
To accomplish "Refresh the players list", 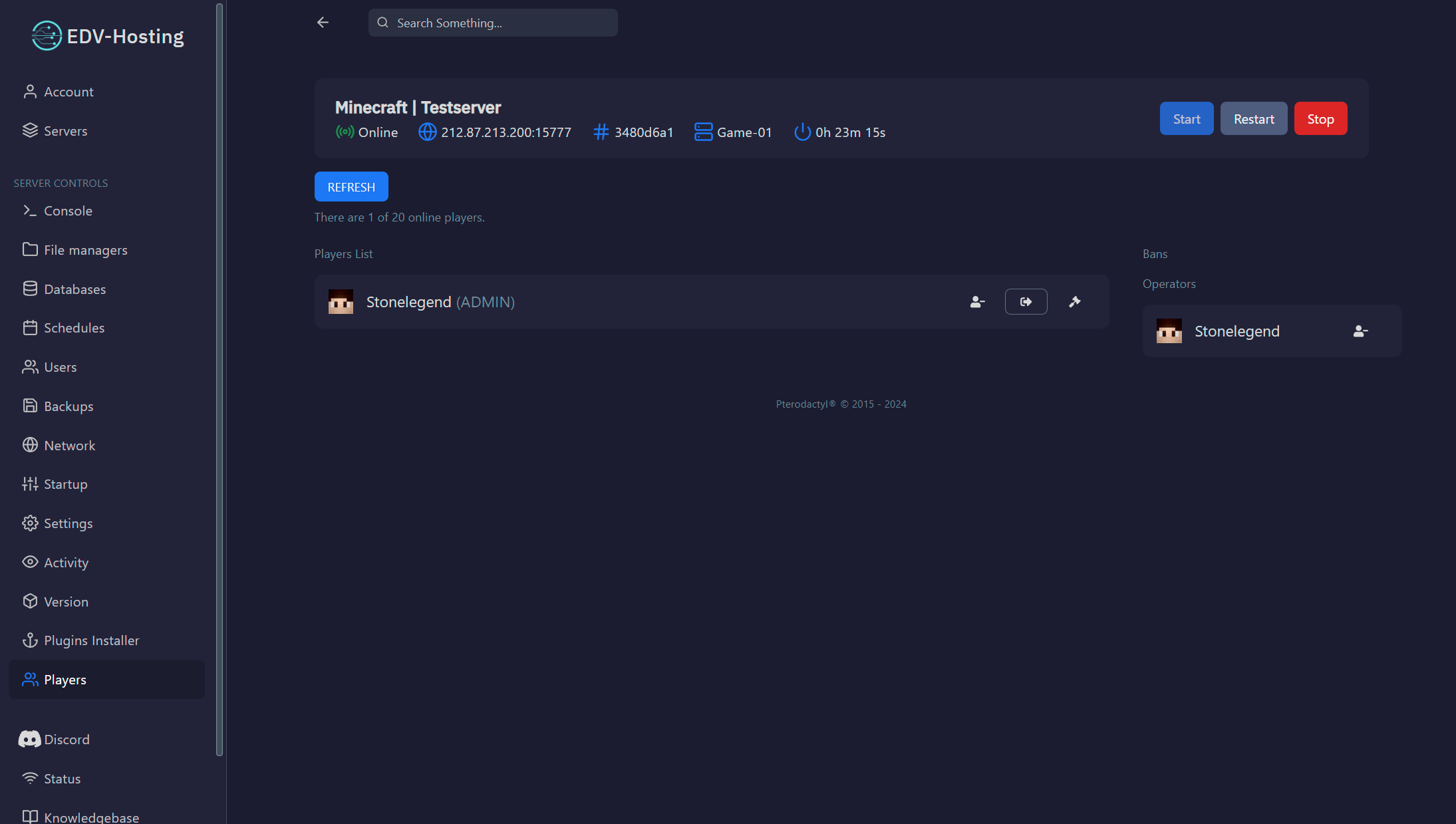I will coord(351,187).
